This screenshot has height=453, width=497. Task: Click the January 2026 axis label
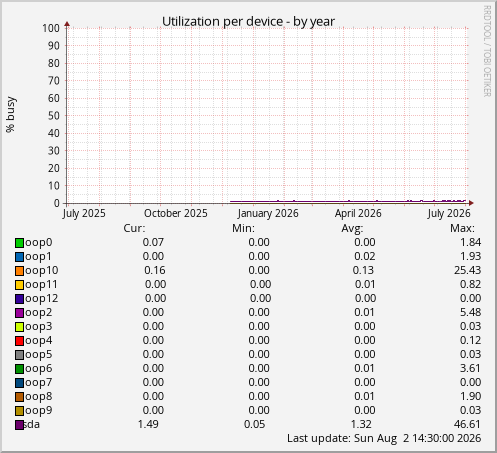pyautogui.click(x=268, y=213)
